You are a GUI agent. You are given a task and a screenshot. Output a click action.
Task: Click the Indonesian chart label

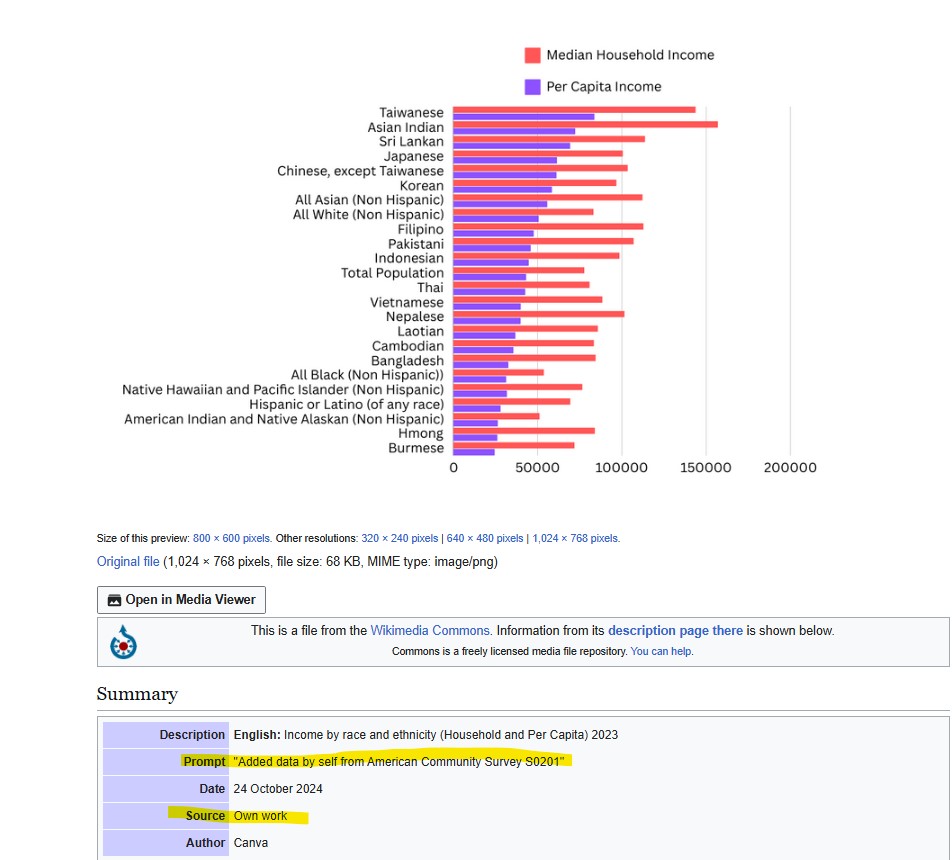[409, 258]
